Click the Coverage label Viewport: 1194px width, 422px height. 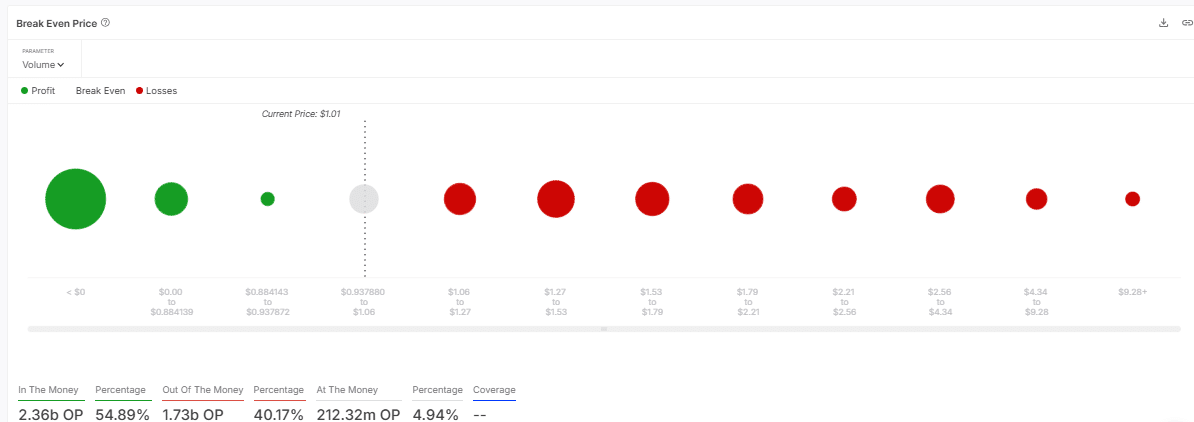(x=494, y=390)
